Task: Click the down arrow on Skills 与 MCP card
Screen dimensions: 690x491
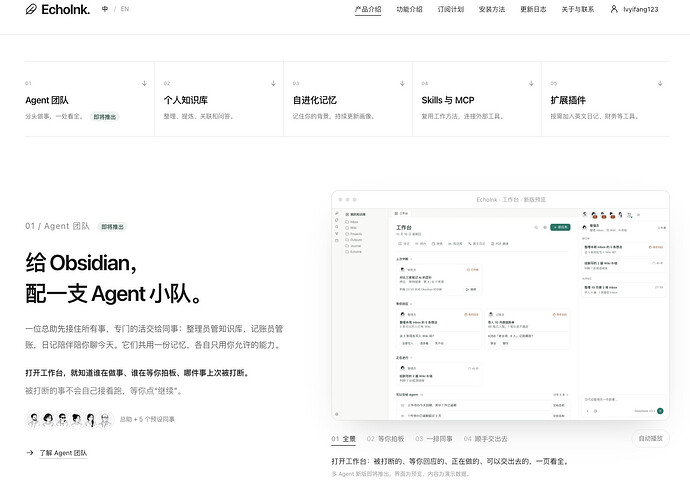Action: [x=531, y=83]
